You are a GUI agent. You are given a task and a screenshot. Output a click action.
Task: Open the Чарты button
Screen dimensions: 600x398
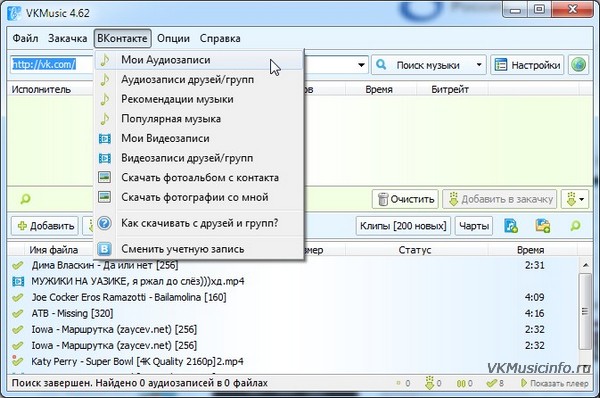474,226
